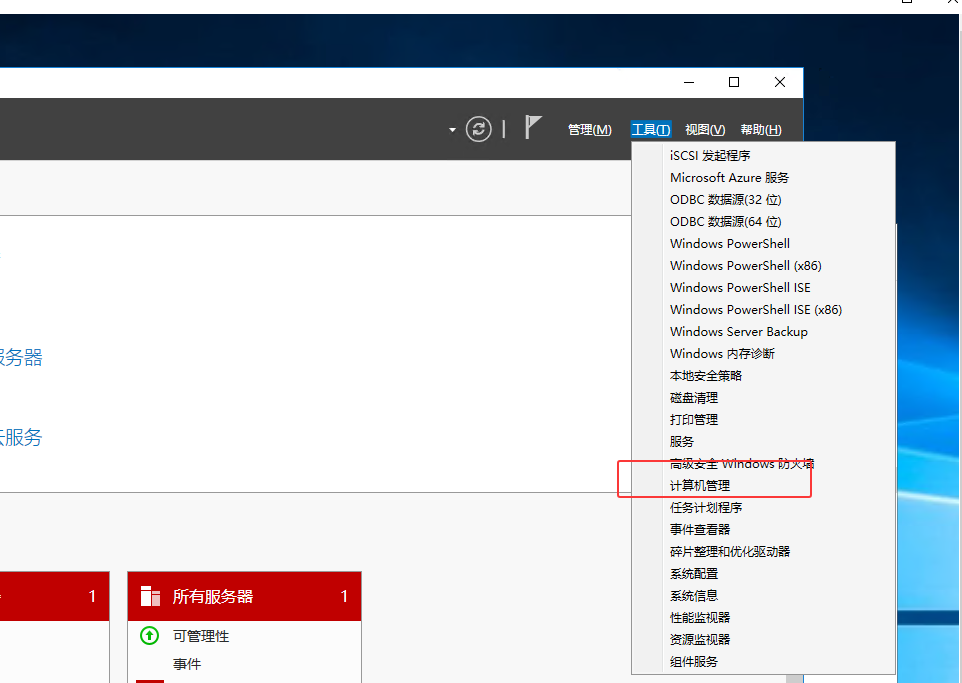This screenshot has width=962, height=683.
Task: Choose Microsoft Azure 服务 entry
Action: 729,178
